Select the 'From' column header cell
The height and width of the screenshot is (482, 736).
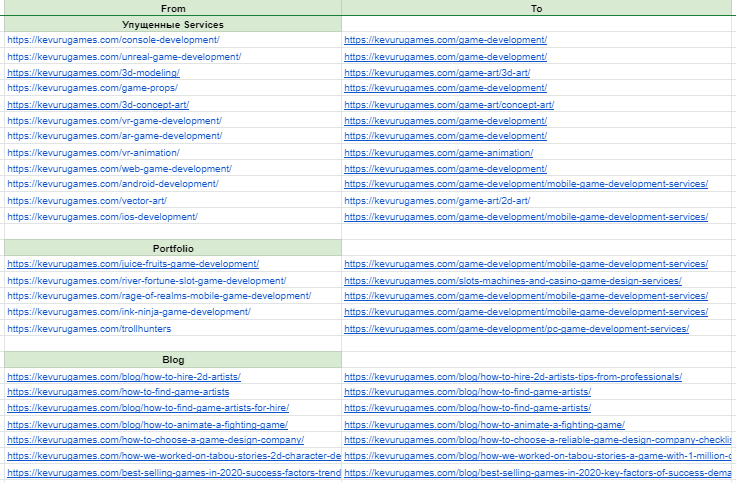(173, 8)
